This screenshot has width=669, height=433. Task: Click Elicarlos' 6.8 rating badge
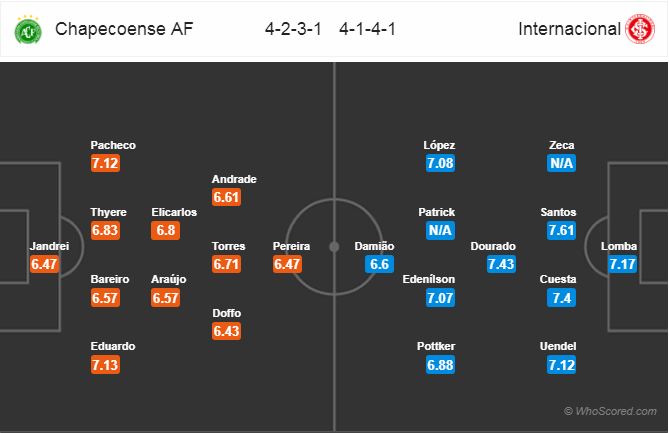(166, 230)
